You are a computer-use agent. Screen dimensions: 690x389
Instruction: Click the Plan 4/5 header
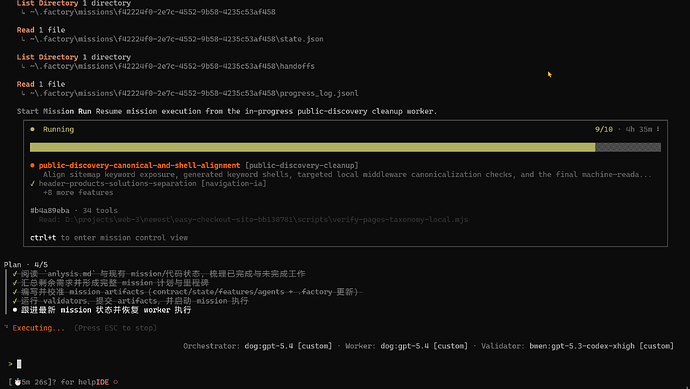tap(26, 265)
